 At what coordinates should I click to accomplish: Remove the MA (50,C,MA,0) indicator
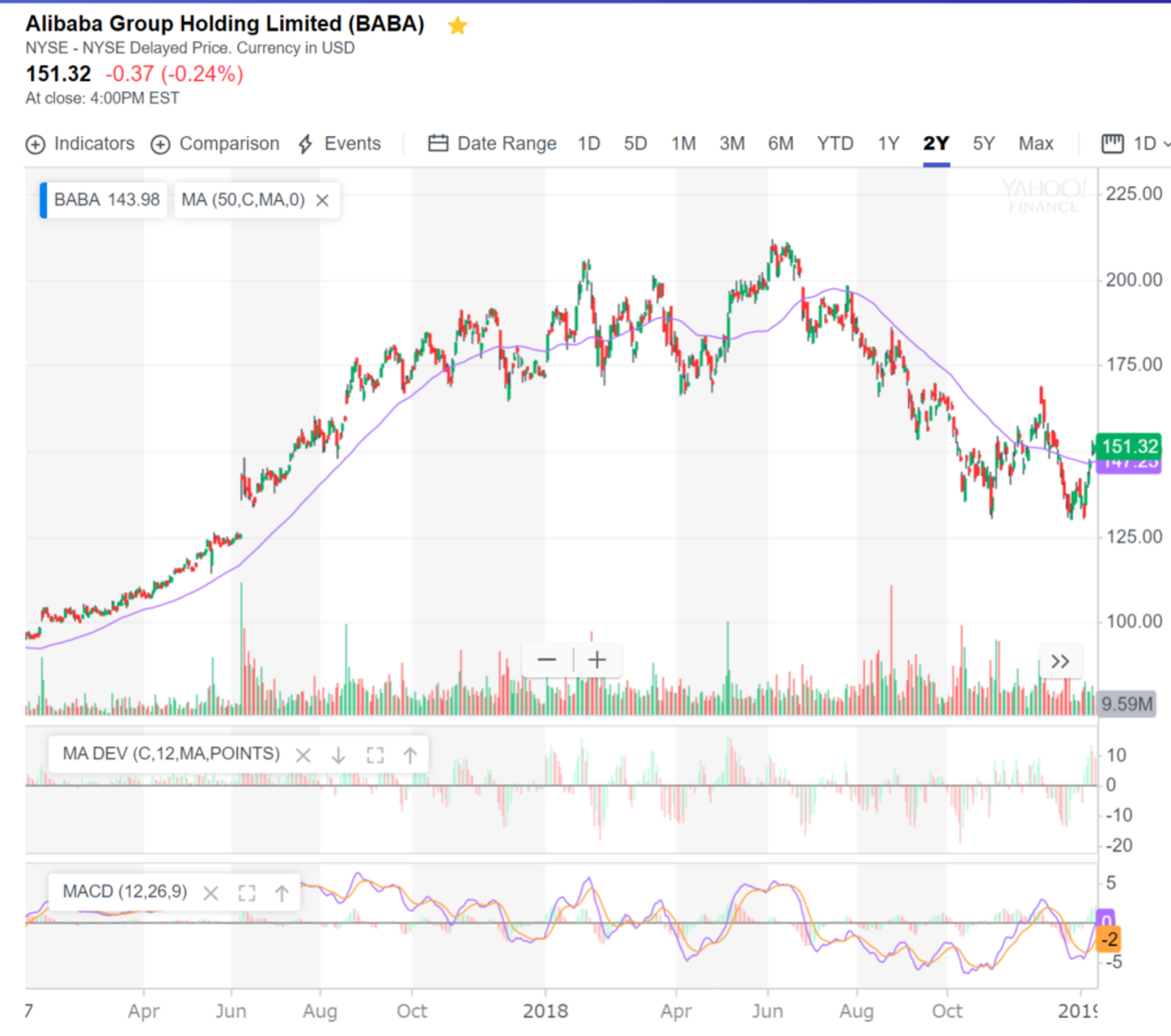pos(322,201)
